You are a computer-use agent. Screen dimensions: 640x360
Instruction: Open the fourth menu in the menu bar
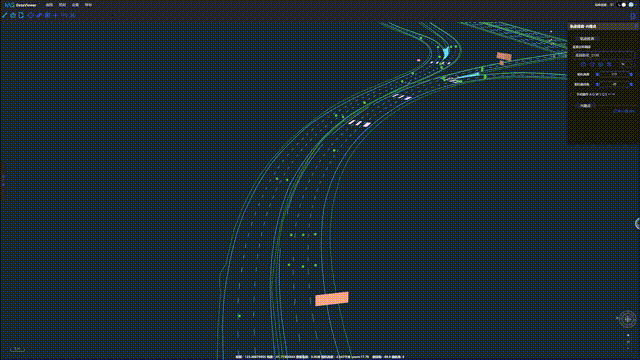tap(88, 5)
